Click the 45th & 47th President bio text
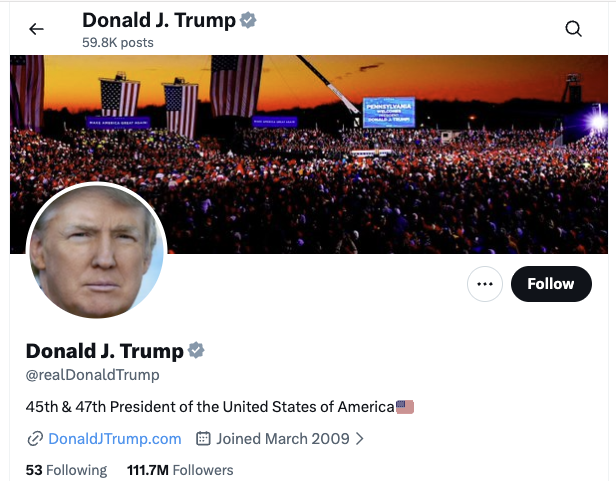This screenshot has height=481, width=616. click(210, 407)
